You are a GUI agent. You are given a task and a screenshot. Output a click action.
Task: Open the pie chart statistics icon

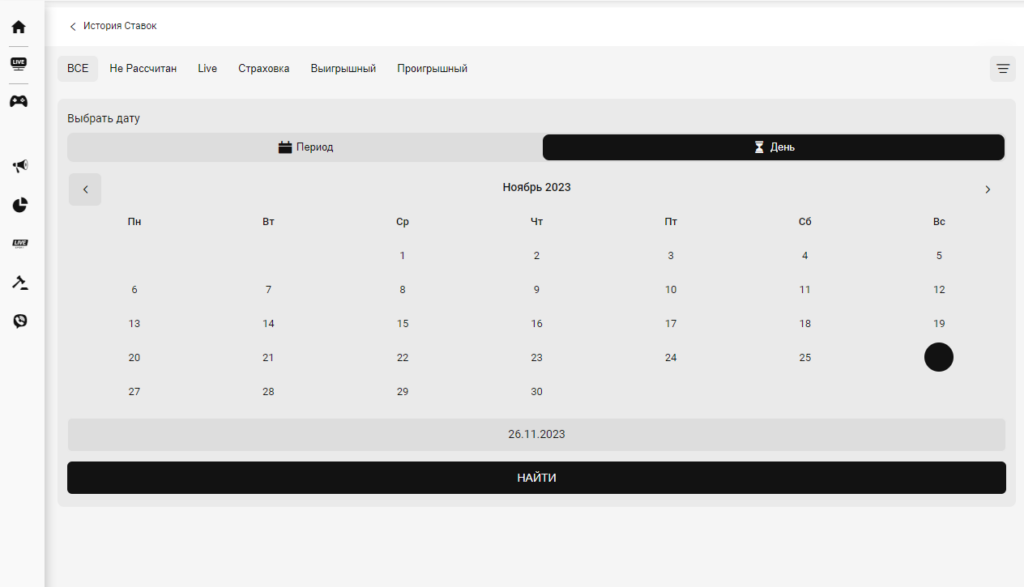[x=20, y=205]
